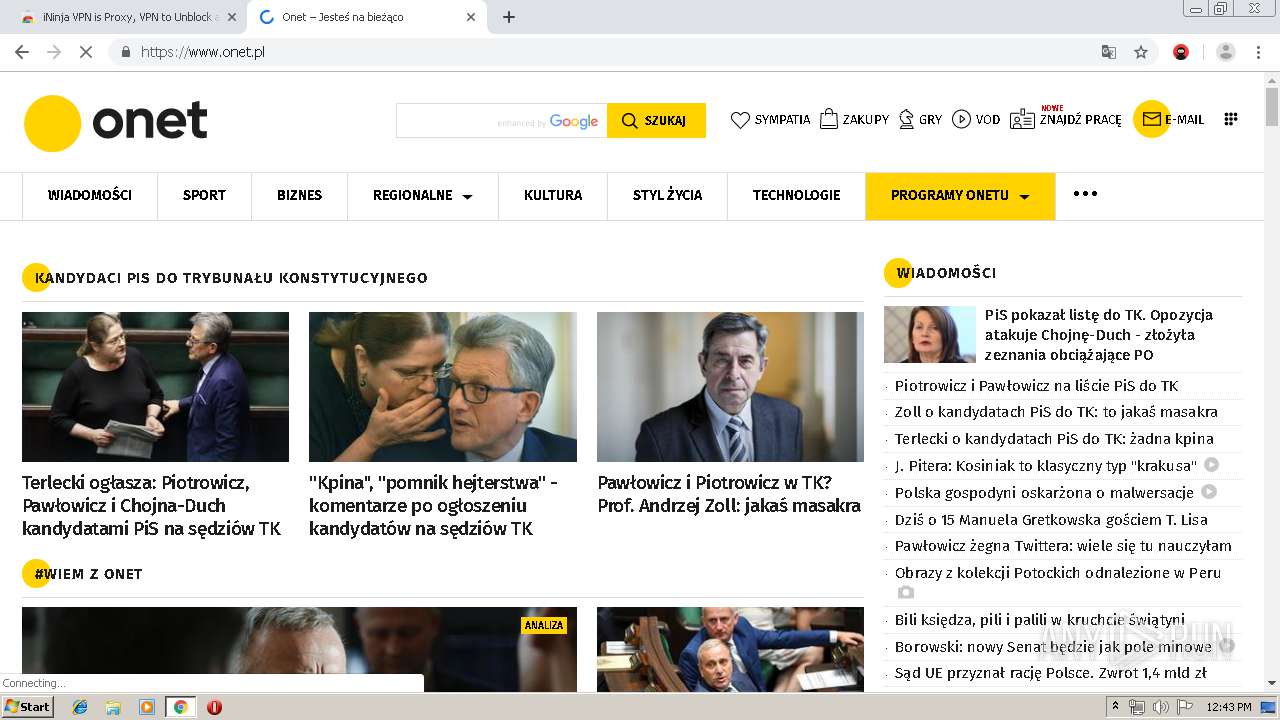
Task: Open a new browser tab
Action: pyautogui.click(x=509, y=17)
